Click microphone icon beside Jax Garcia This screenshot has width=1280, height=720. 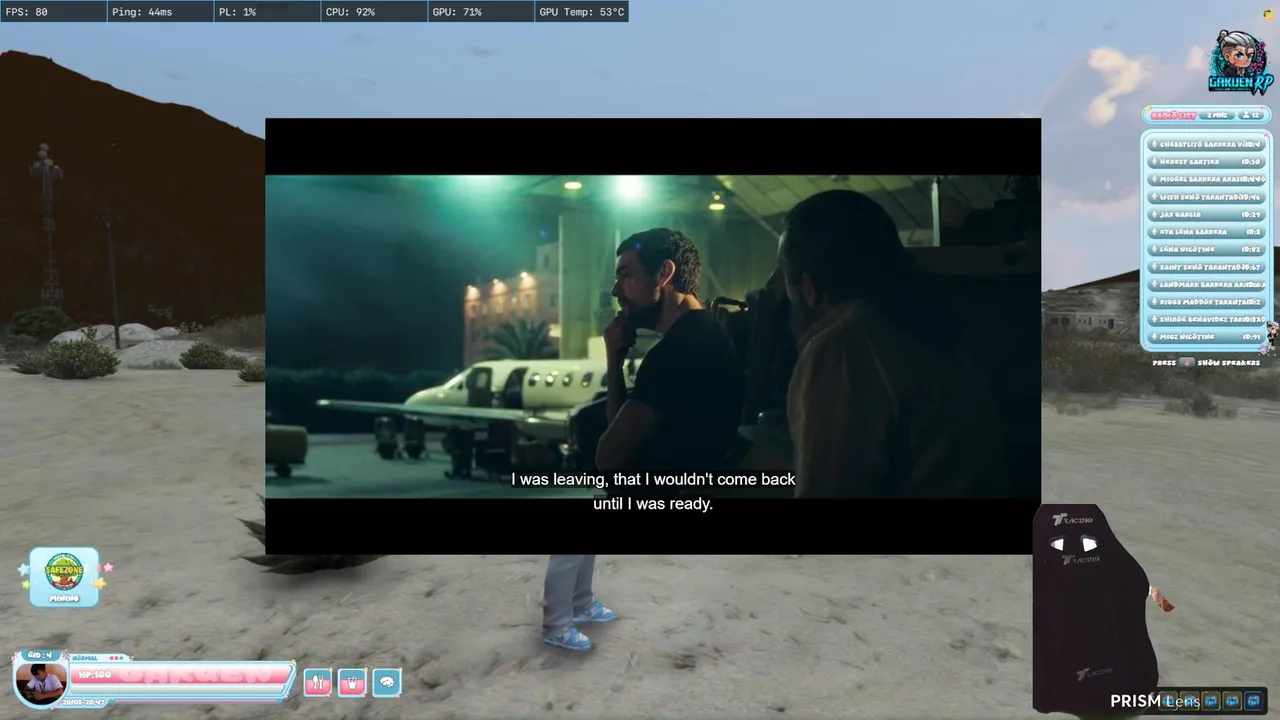coord(1154,214)
